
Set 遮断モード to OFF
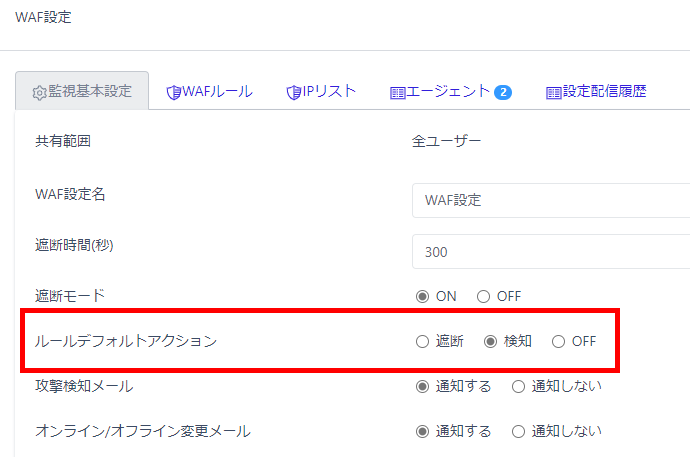point(483,296)
